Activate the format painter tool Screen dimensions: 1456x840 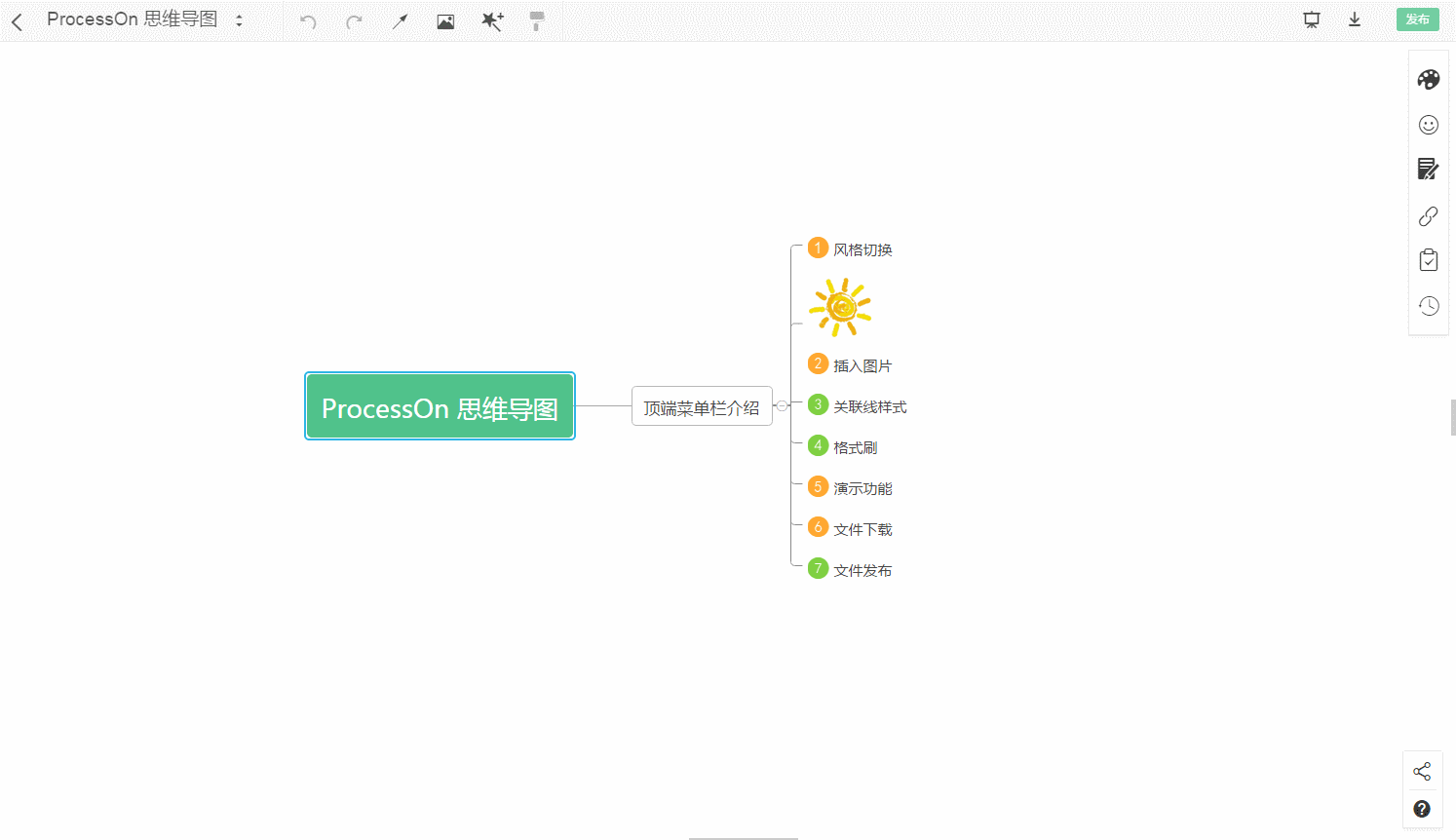537,20
